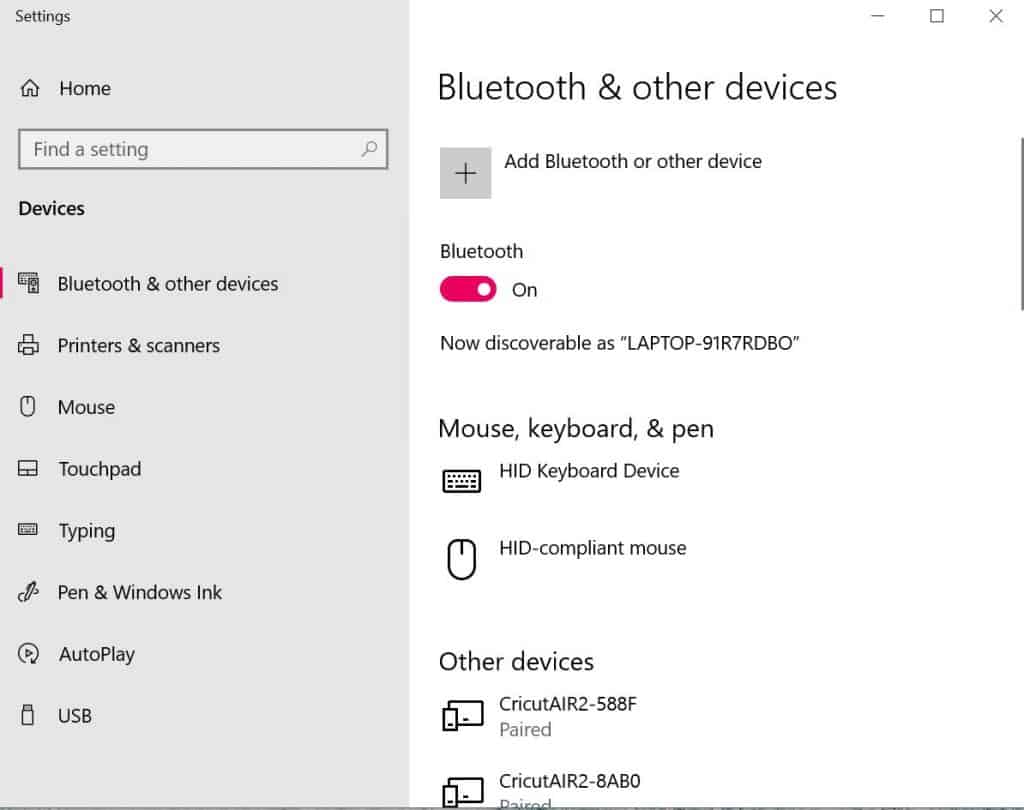Turn off the Bluetooth toggle

click(468, 290)
